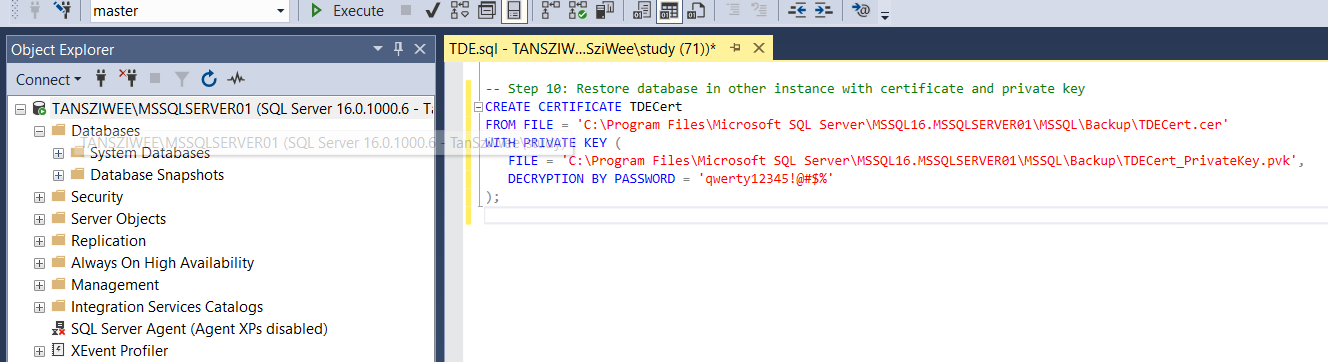Click the TDECert.cer FROM FILE line

(x=856, y=125)
